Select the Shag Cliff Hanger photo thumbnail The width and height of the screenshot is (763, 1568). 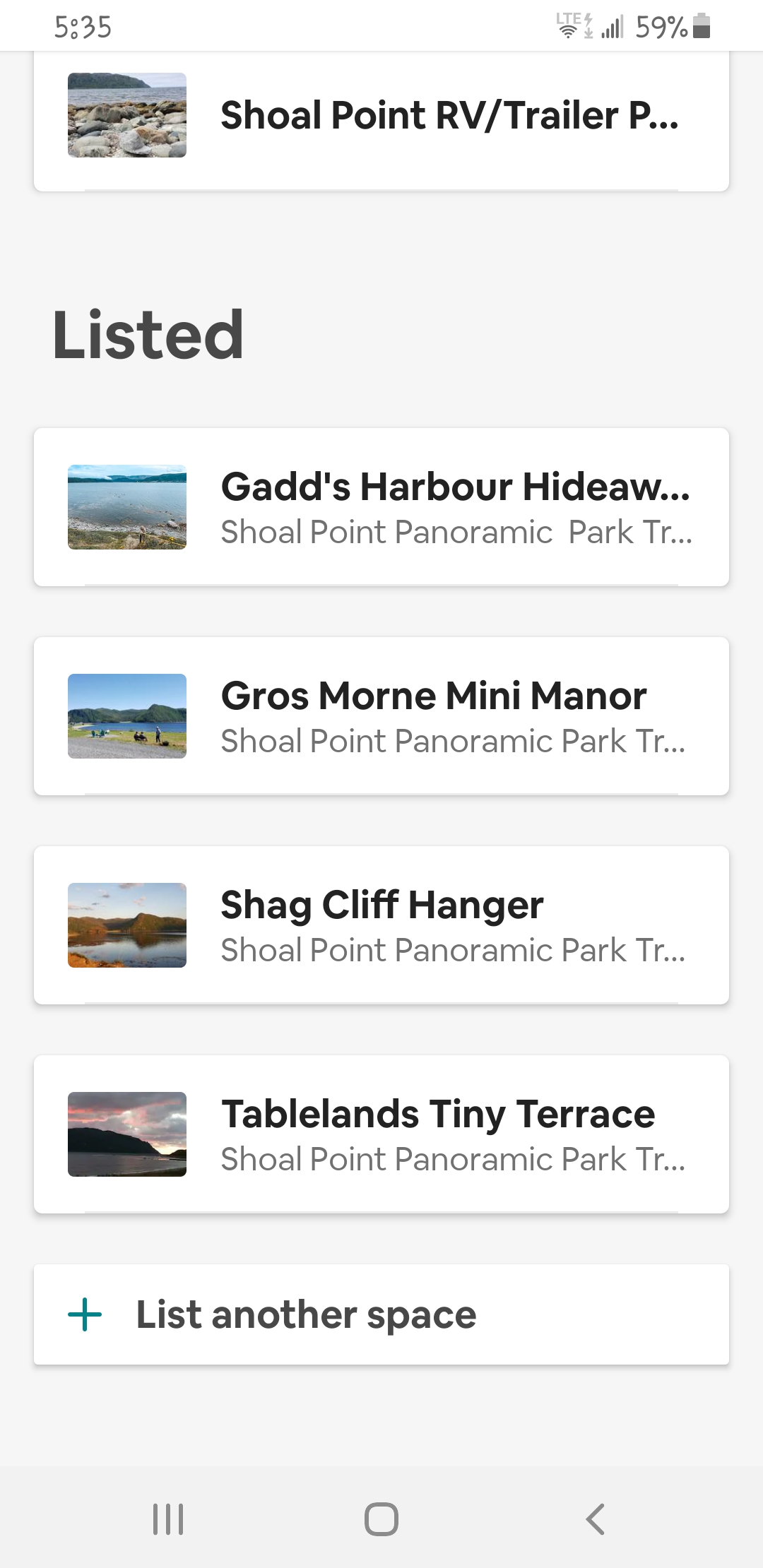click(x=127, y=925)
